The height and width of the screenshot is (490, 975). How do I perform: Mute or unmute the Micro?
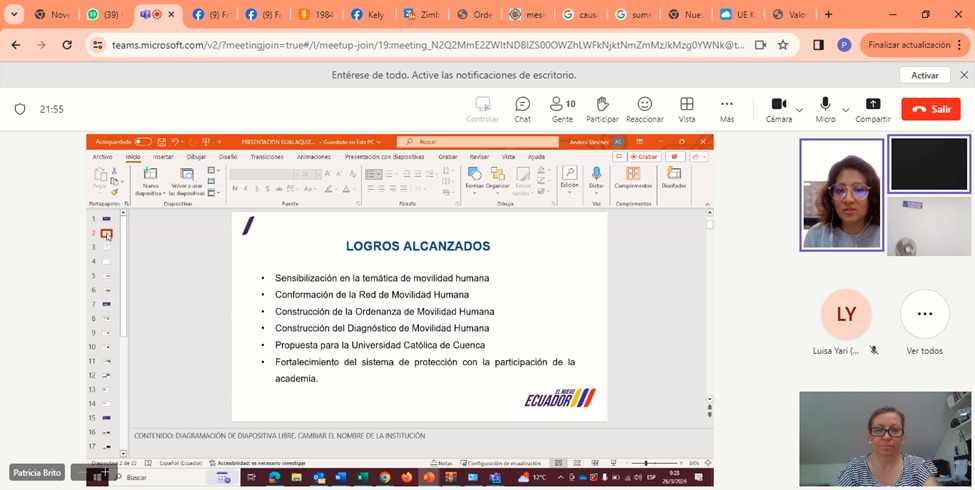coord(825,105)
